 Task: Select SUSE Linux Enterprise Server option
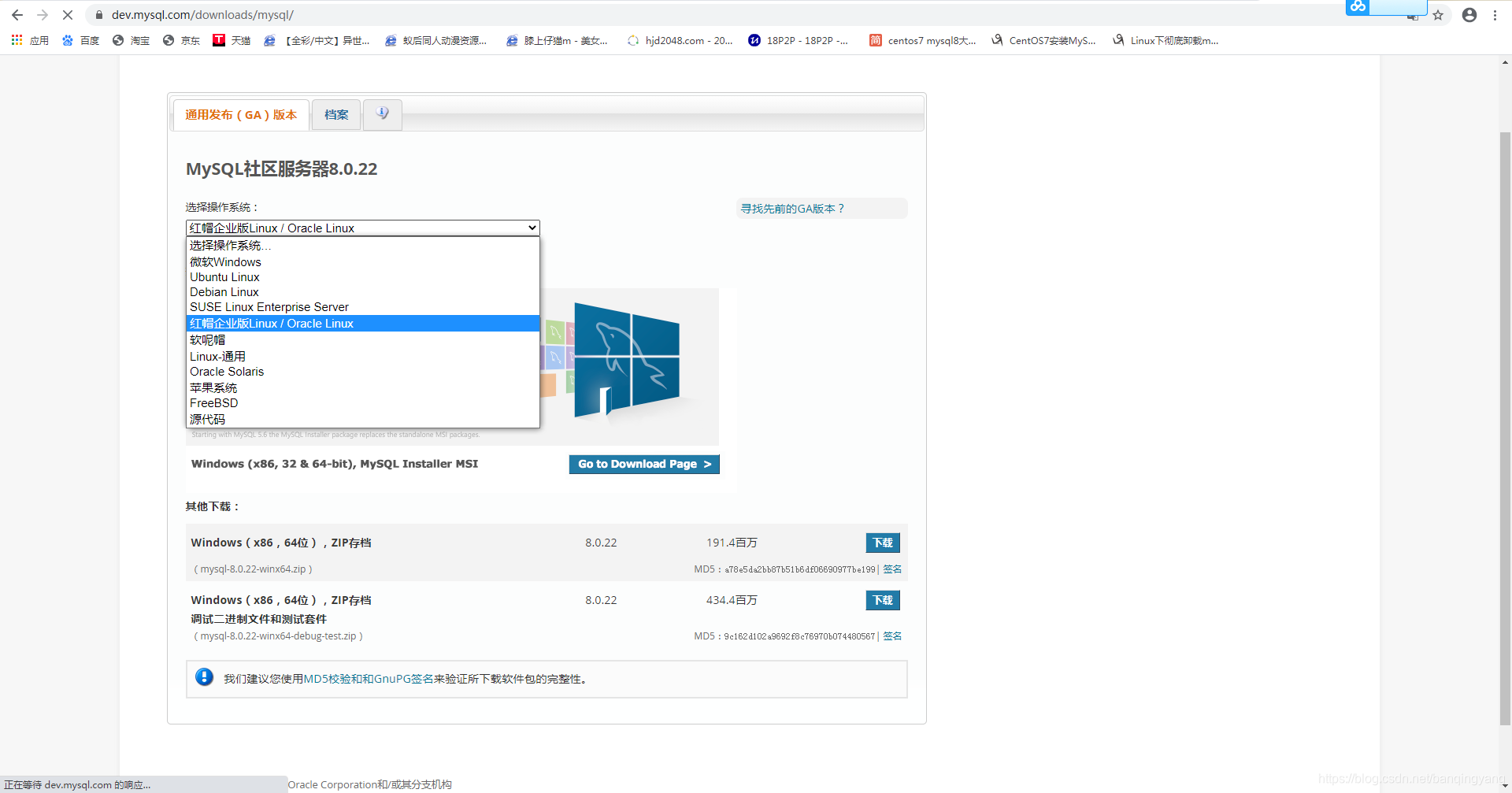[x=363, y=307]
